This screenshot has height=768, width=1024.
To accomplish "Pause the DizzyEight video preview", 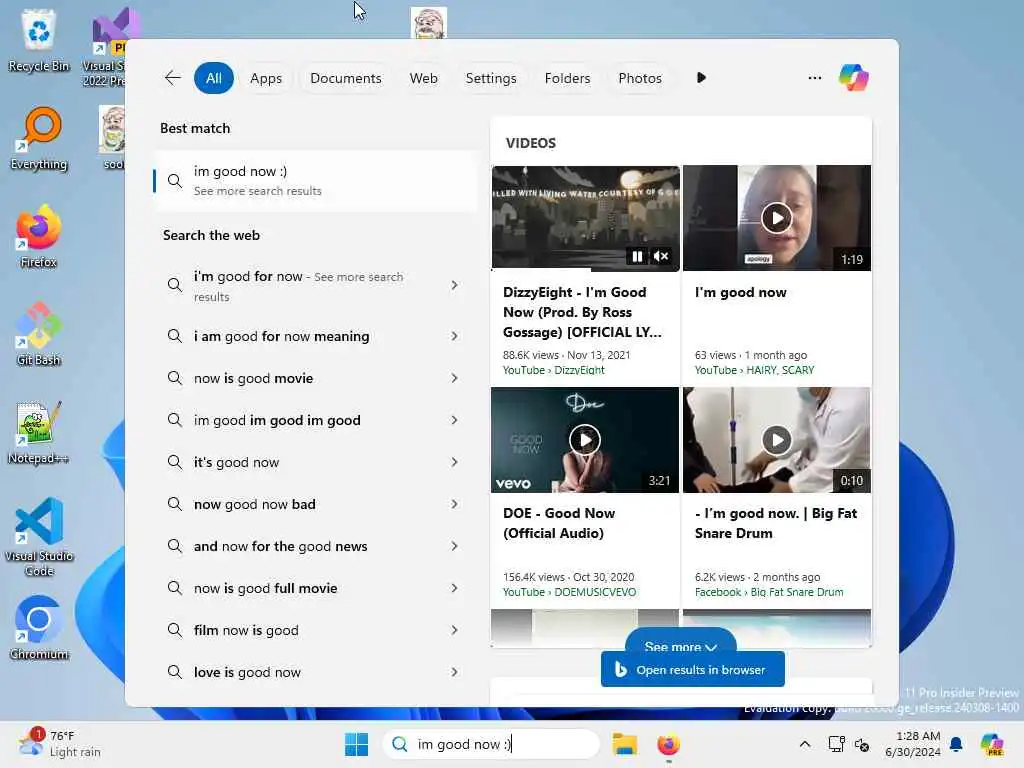I will [637, 257].
